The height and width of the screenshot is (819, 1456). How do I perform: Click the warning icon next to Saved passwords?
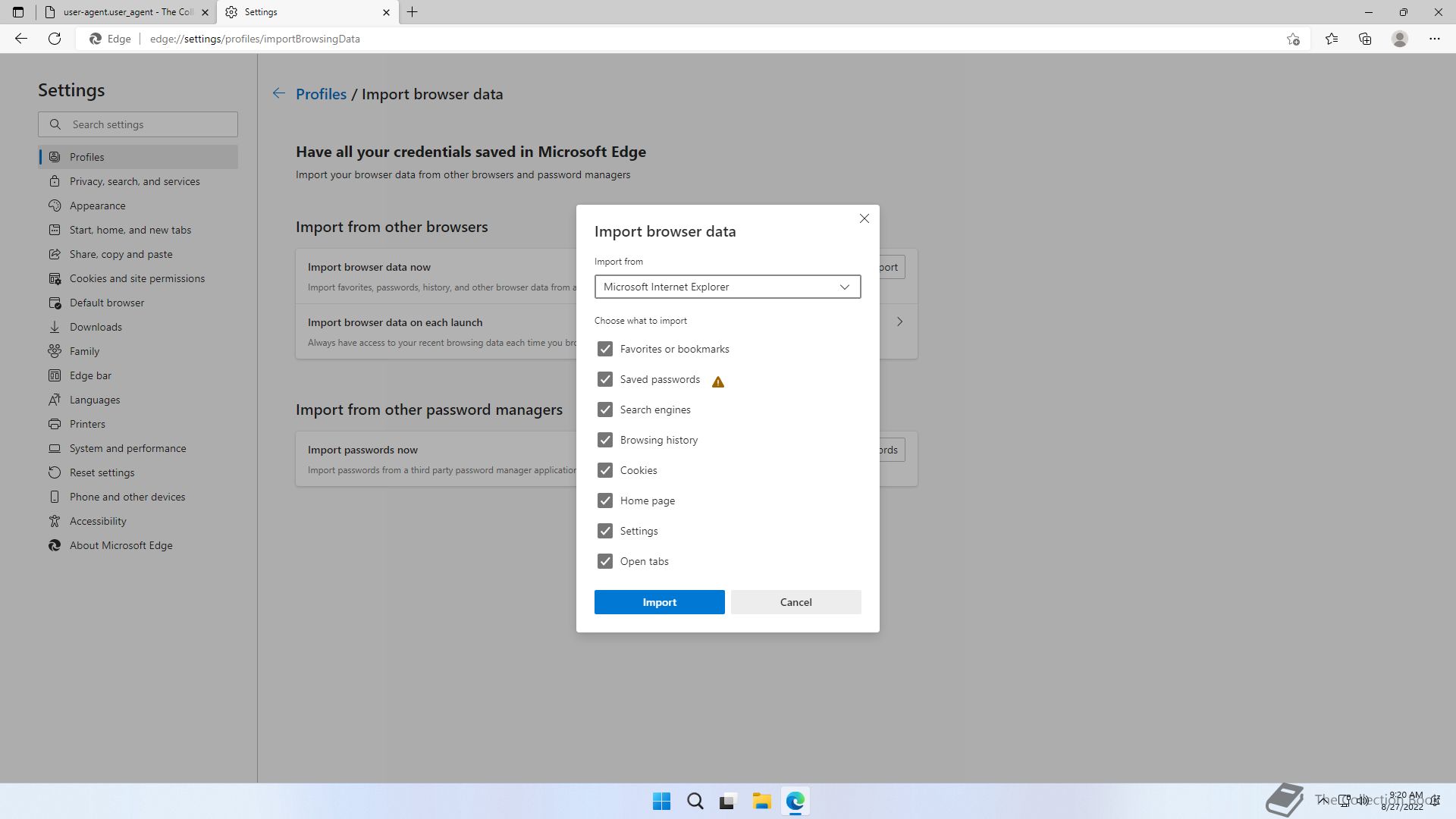pos(718,381)
